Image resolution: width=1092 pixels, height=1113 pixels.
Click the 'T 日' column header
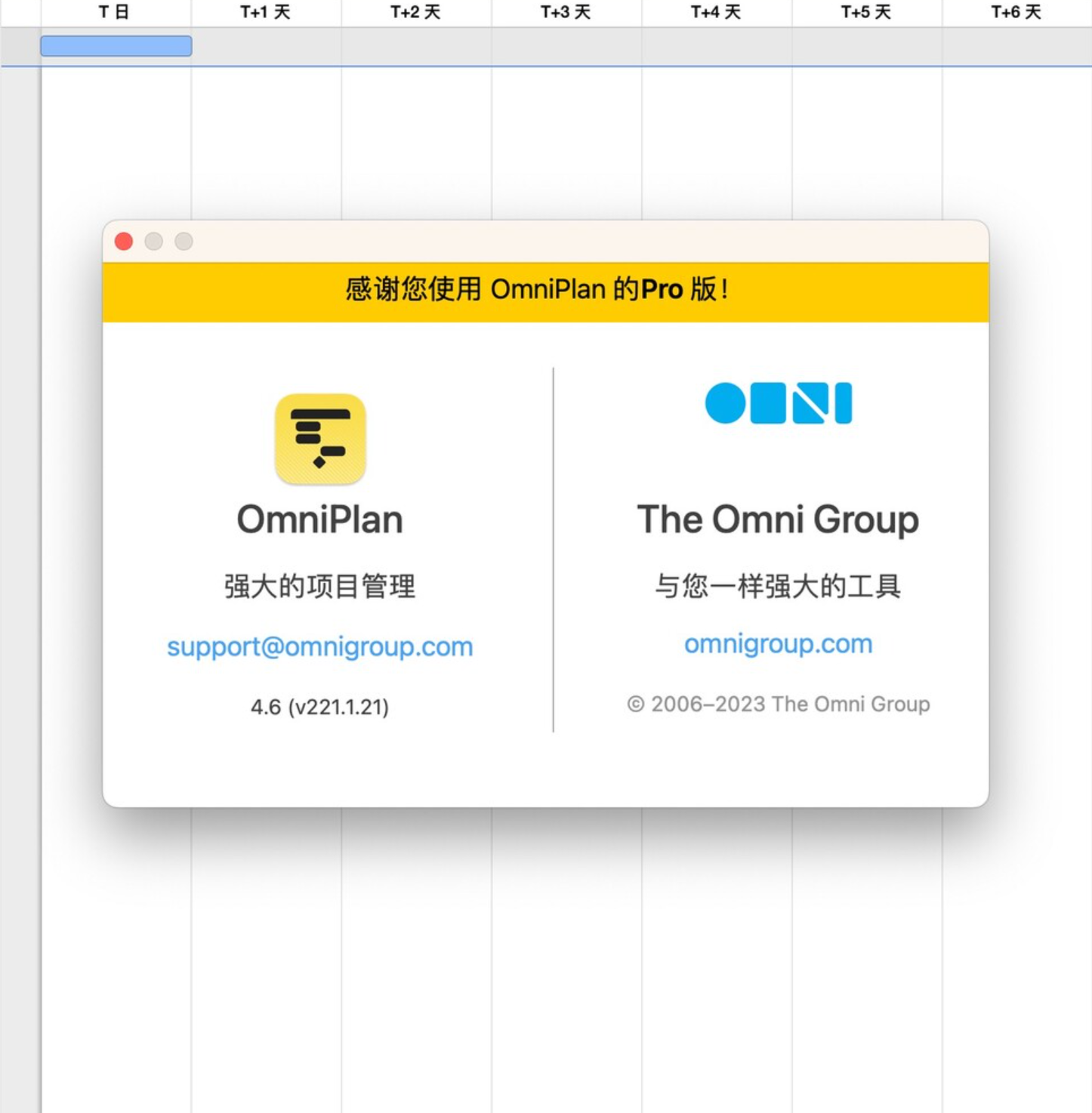click(x=114, y=12)
